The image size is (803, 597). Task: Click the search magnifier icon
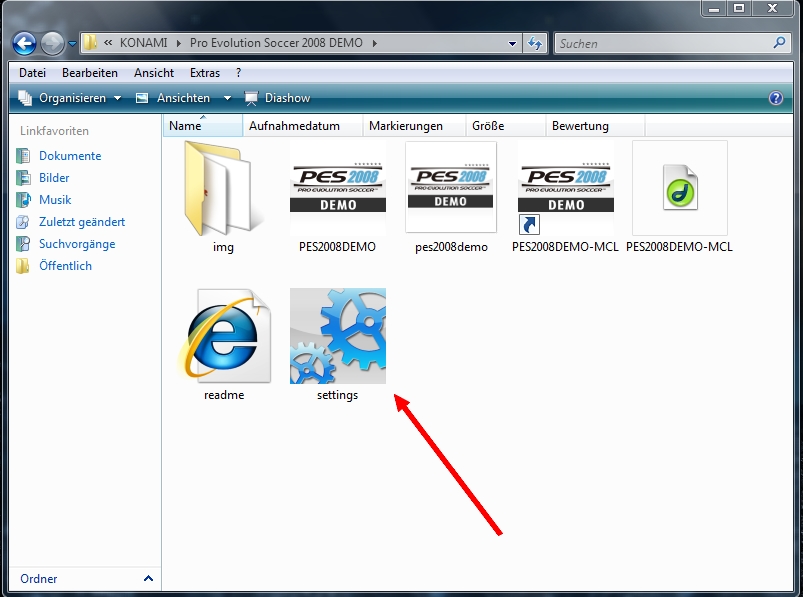point(779,43)
